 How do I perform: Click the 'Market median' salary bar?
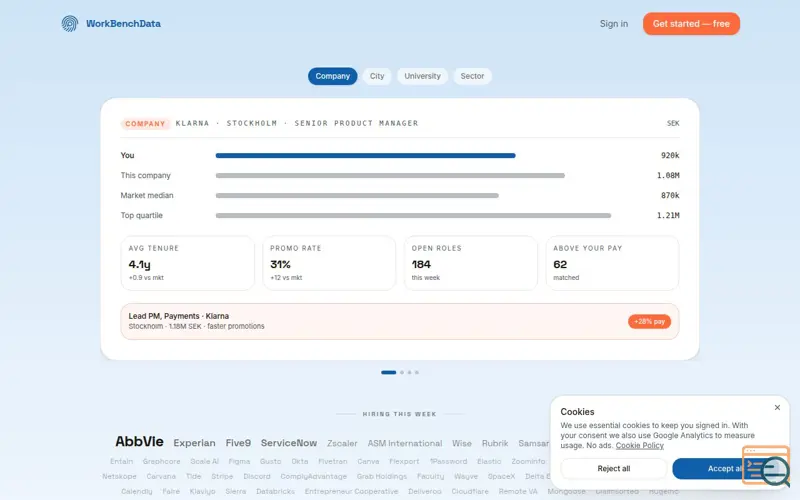pyautogui.click(x=357, y=195)
